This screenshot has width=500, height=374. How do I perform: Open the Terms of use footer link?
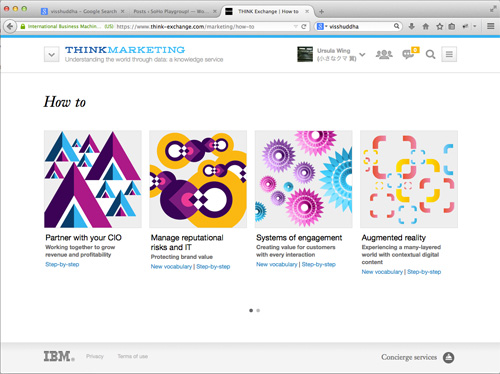(133, 356)
